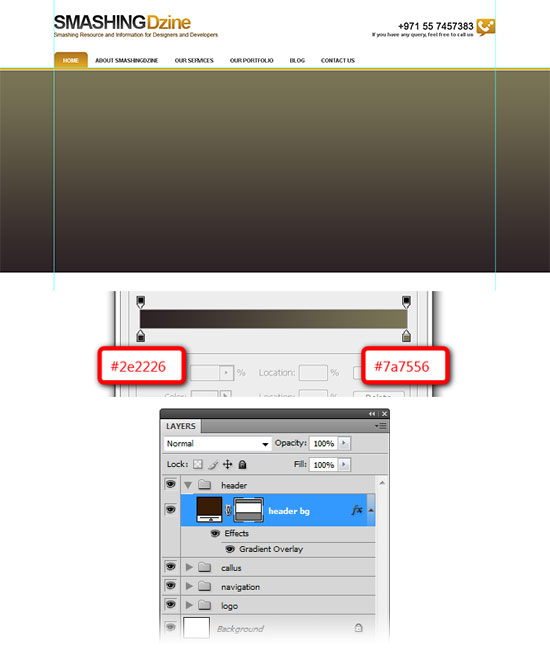This screenshot has height=650, width=550.
Task: Click gradient editor Location input field
Action: coord(313,373)
